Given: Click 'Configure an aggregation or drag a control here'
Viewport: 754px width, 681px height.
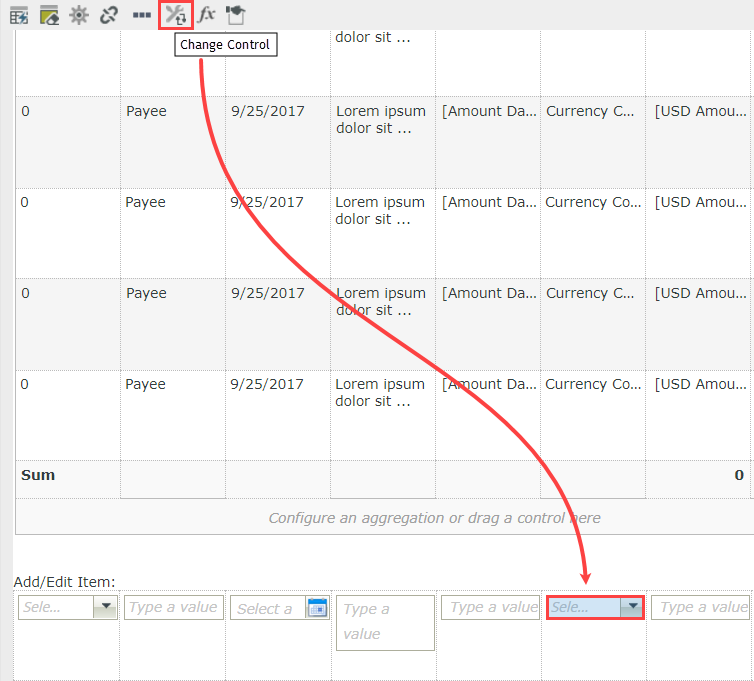Looking at the screenshot, I should click(x=435, y=518).
